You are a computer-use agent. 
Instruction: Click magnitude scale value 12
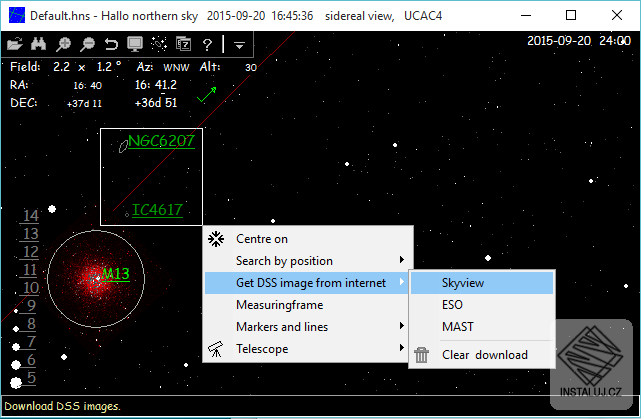coord(30,252)
